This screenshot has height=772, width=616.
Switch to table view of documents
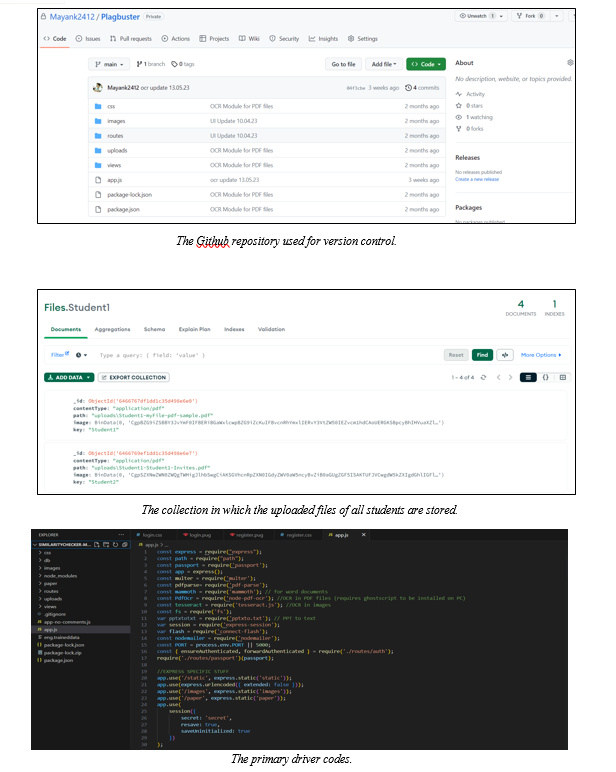562,378
